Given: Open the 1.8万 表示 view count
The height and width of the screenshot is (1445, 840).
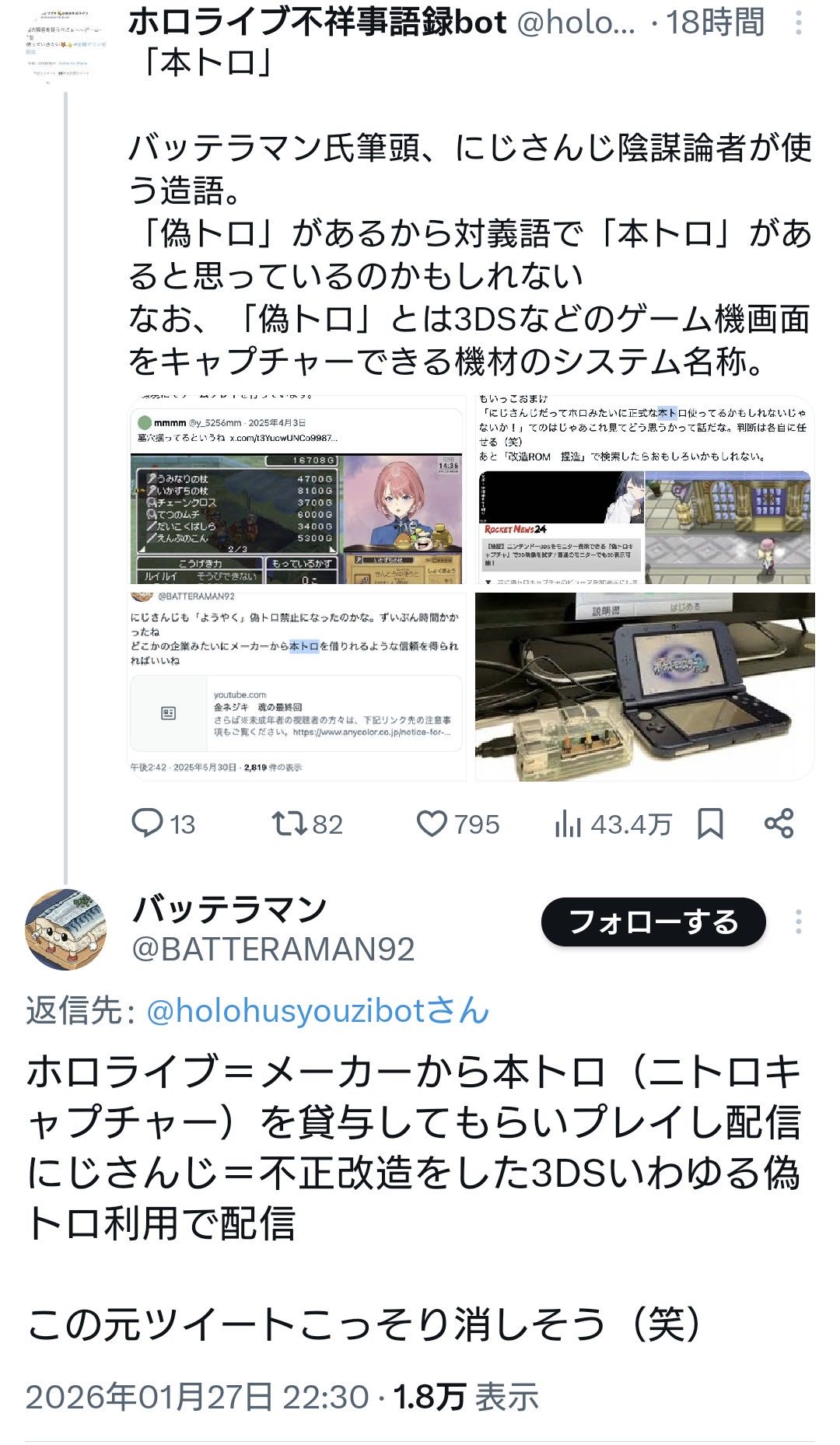Looking at the screenshot, I should [x=466, y=1397].
